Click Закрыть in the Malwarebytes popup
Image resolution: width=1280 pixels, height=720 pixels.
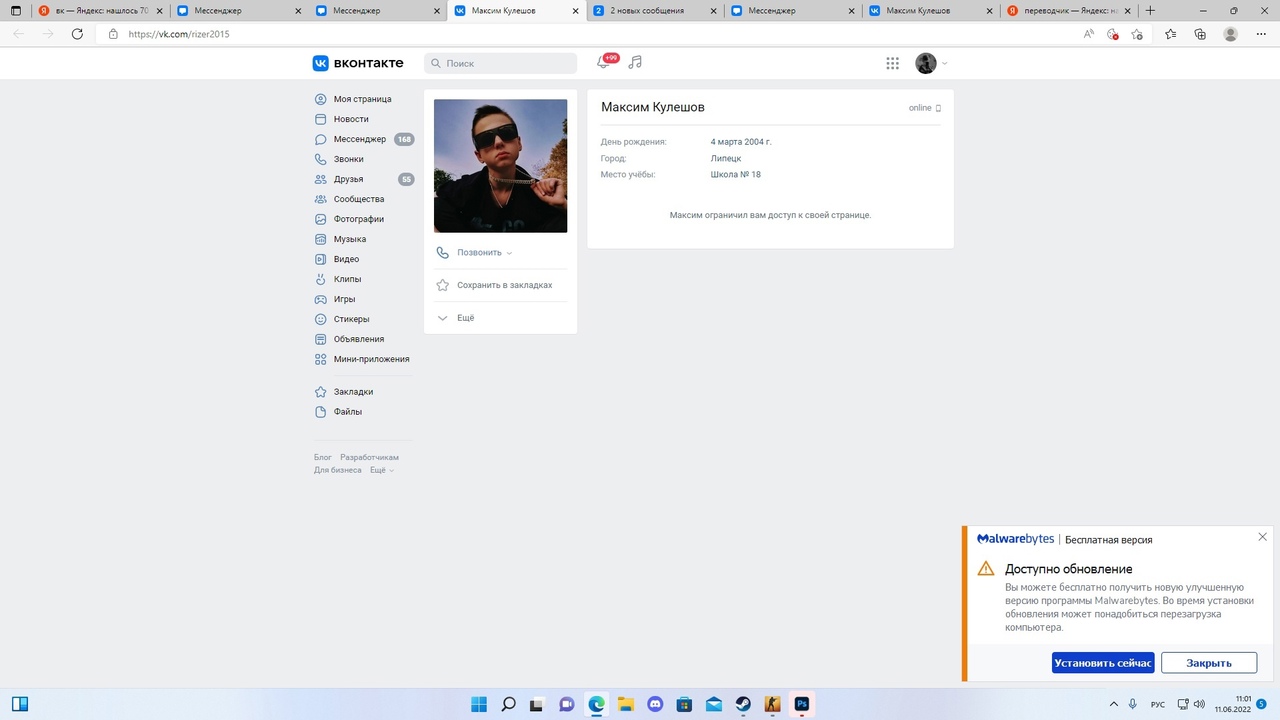(1208, 663)
